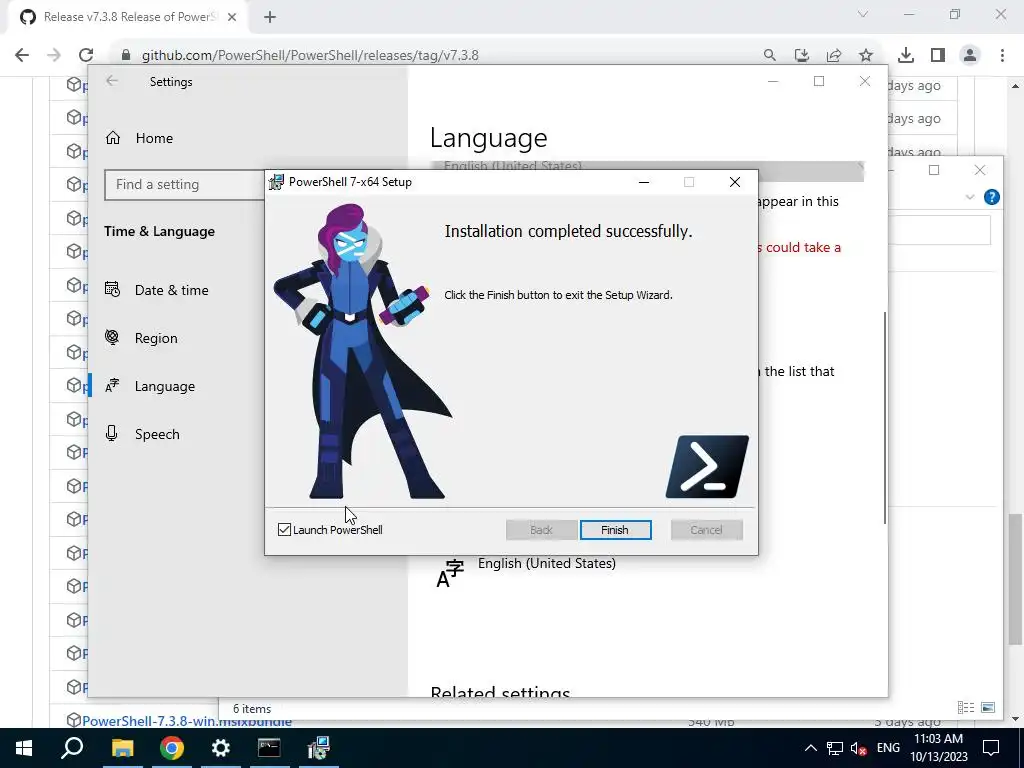This screenshot has height=768, width=1024.
Task: Reload the GitHub release page
Action: pos(86,56)
